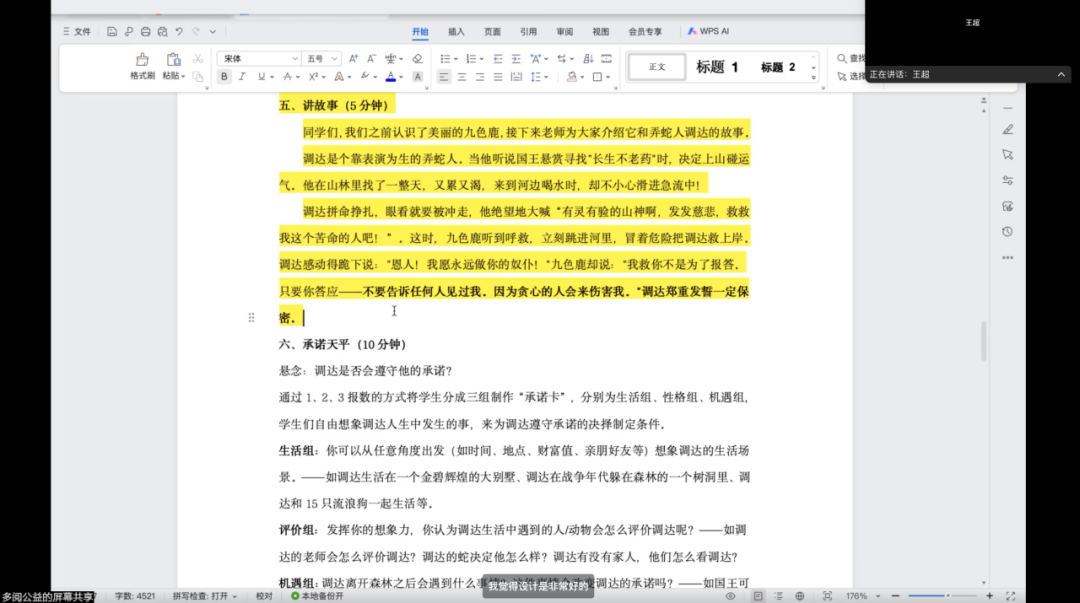Switch to the 引用 tab
1080x603 pixels.
(528, 32)
